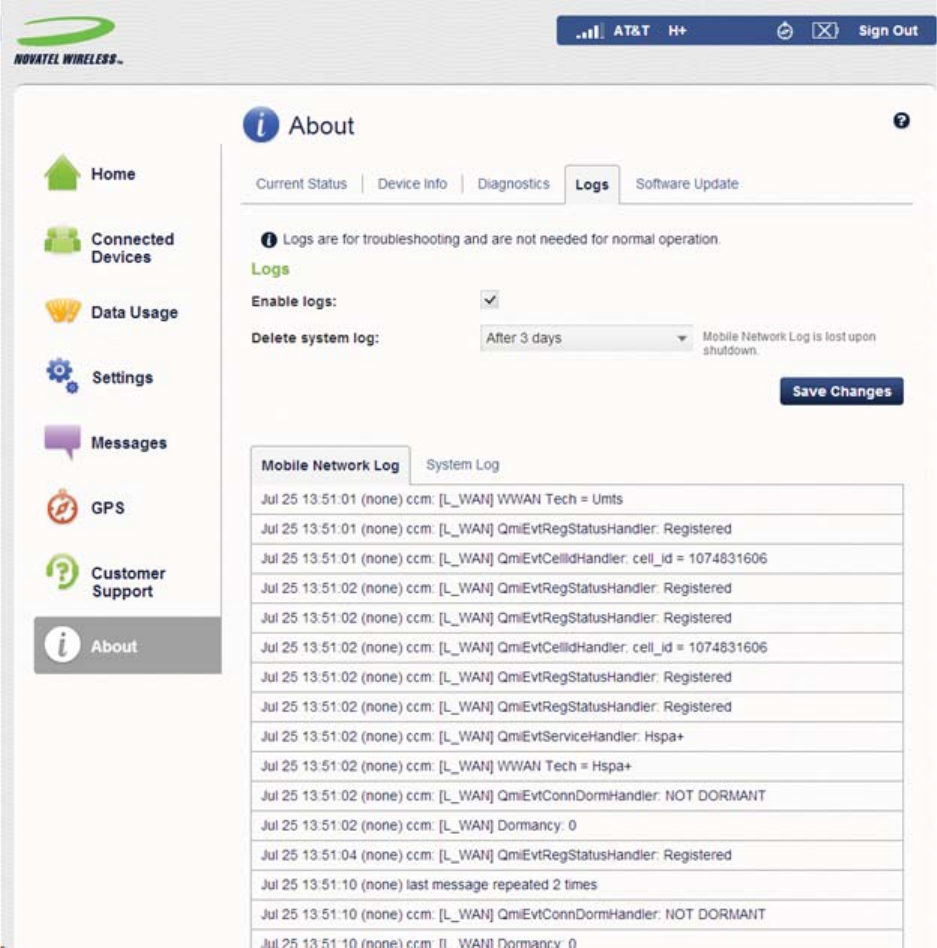Open the Data Usage label
Image resolution: width=937 pixels, height=948 pixels.
(x=134, y=313)
